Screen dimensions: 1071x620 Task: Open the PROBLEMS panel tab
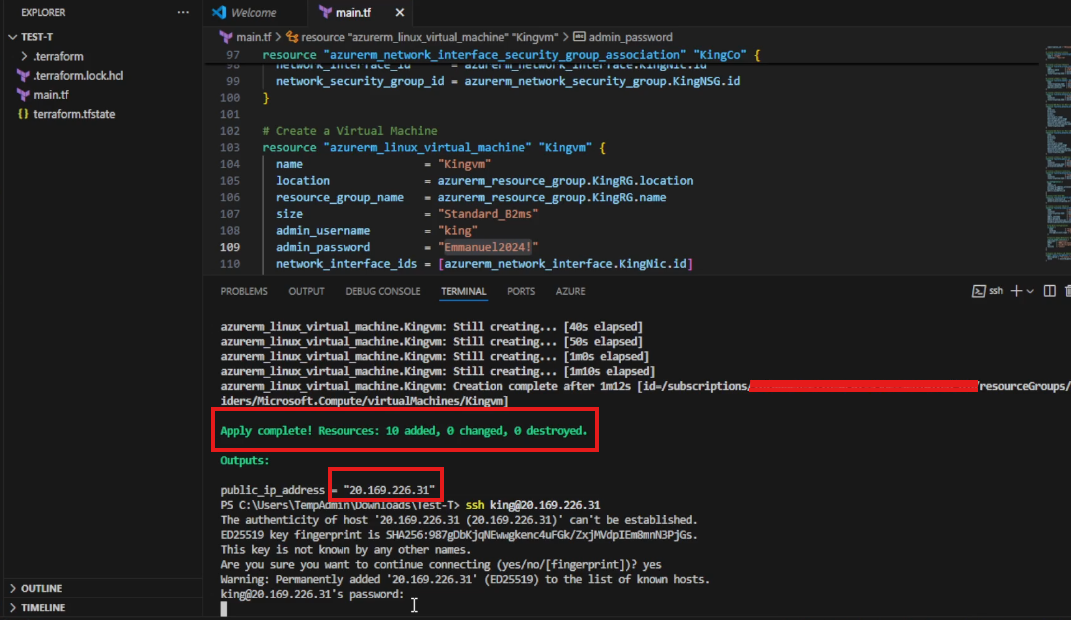pyautogui.click(x=244, y=291)
